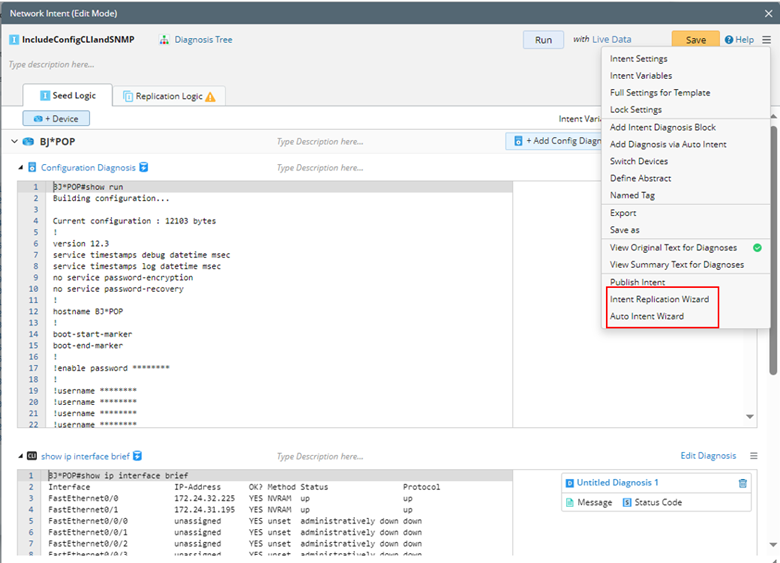This screenshot has width=780, height=563.
Task: Choose Full Settings for Template
Action: coord(660,93)
